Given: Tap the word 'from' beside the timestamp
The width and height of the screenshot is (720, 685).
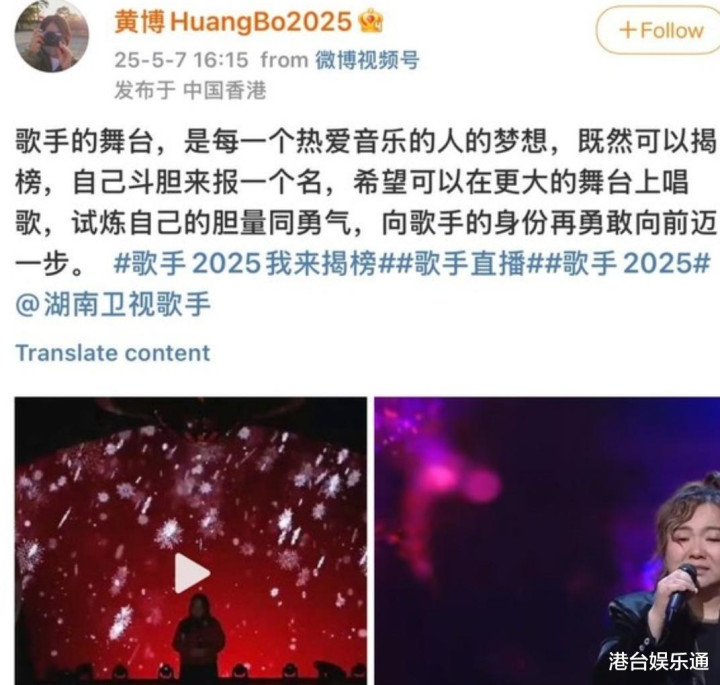Looking at the screenshot, I should pyautogui.click(x=284, y=60).
